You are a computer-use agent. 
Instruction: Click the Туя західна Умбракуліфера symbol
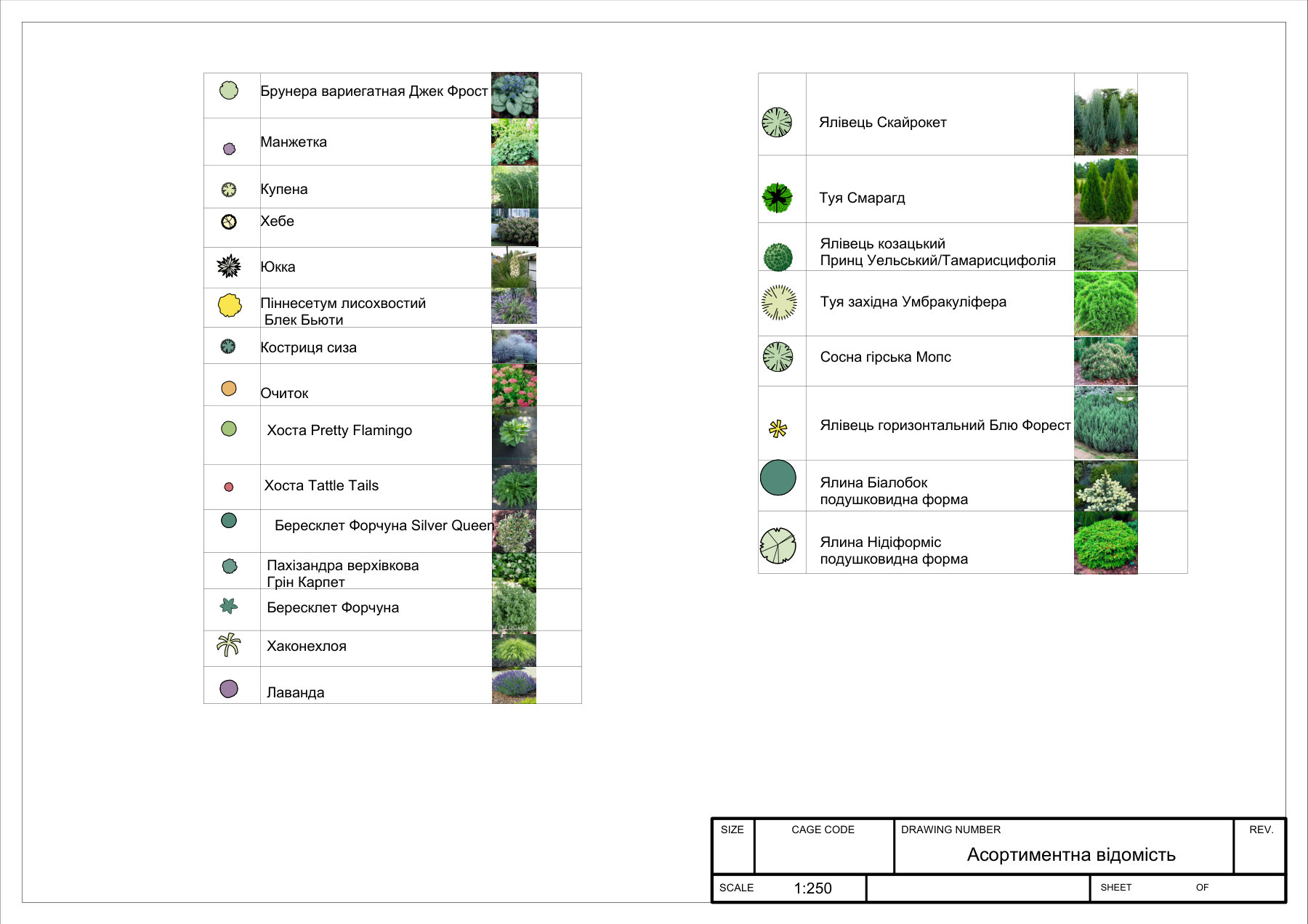(x=779, y=303)
